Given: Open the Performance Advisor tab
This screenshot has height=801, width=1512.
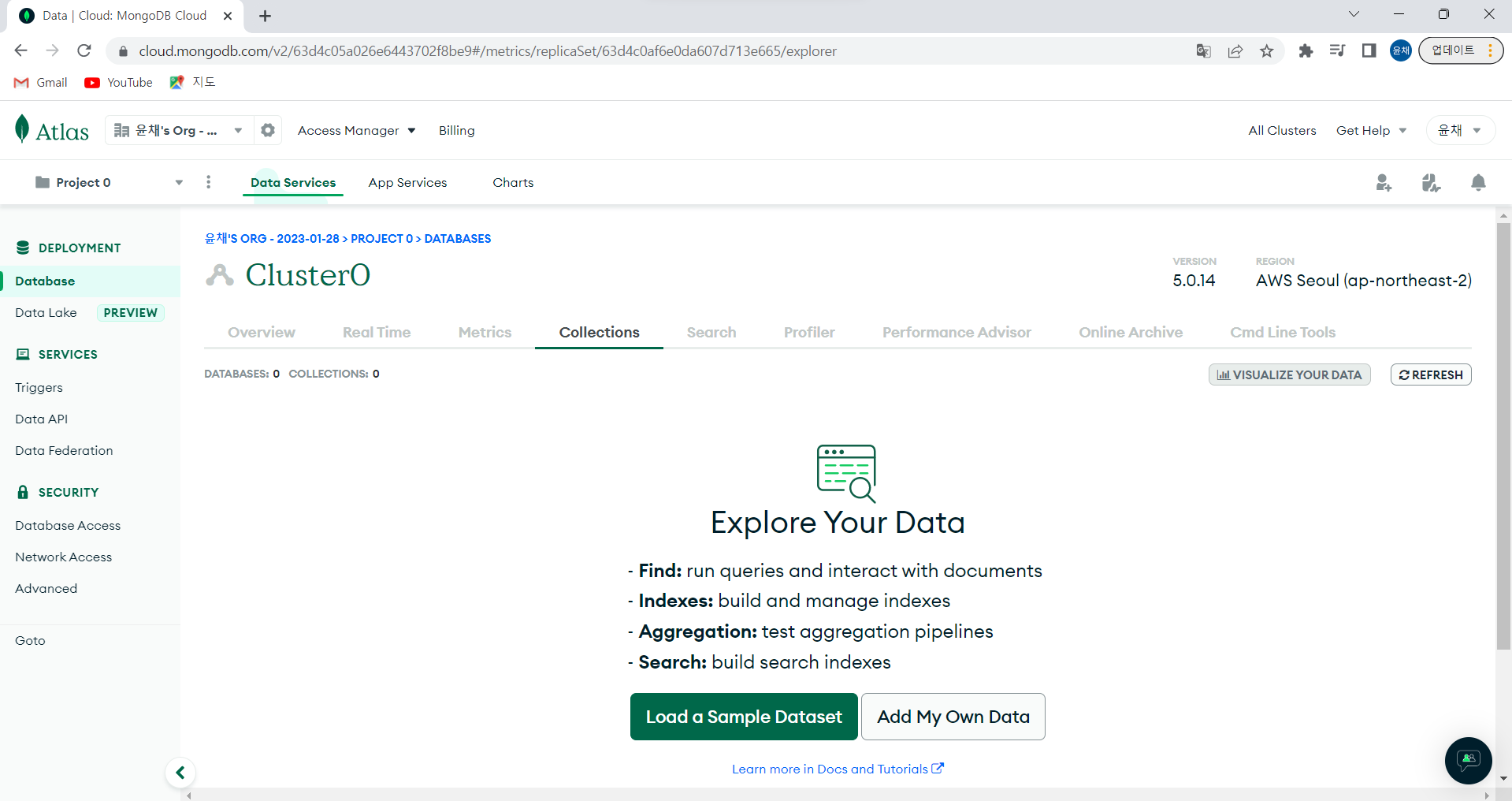Looking at the screenshot, I should tap(957, 333).
